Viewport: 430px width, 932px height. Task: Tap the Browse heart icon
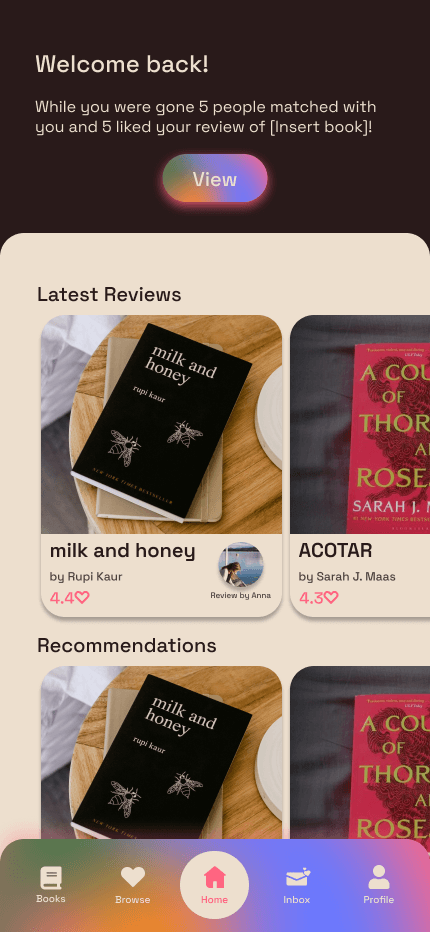pyautogui.click(x=133, y=877)
